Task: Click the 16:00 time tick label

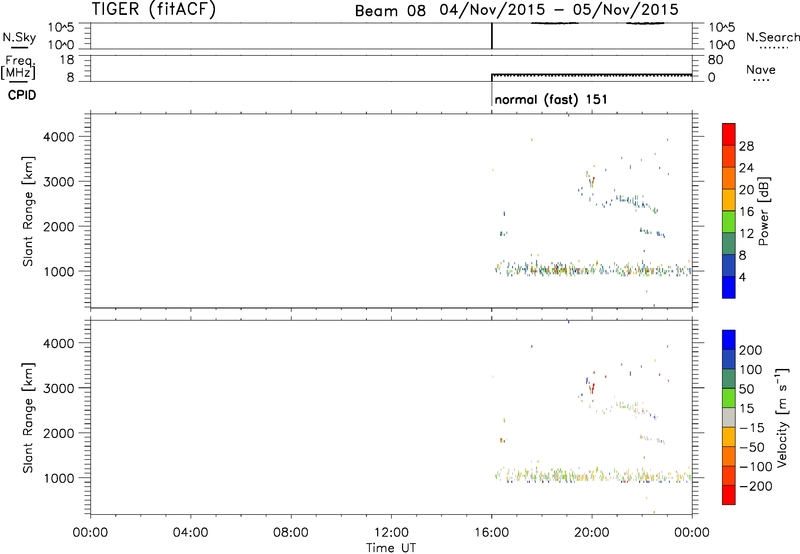Action: pyautogui.click(x=491, y=532)
